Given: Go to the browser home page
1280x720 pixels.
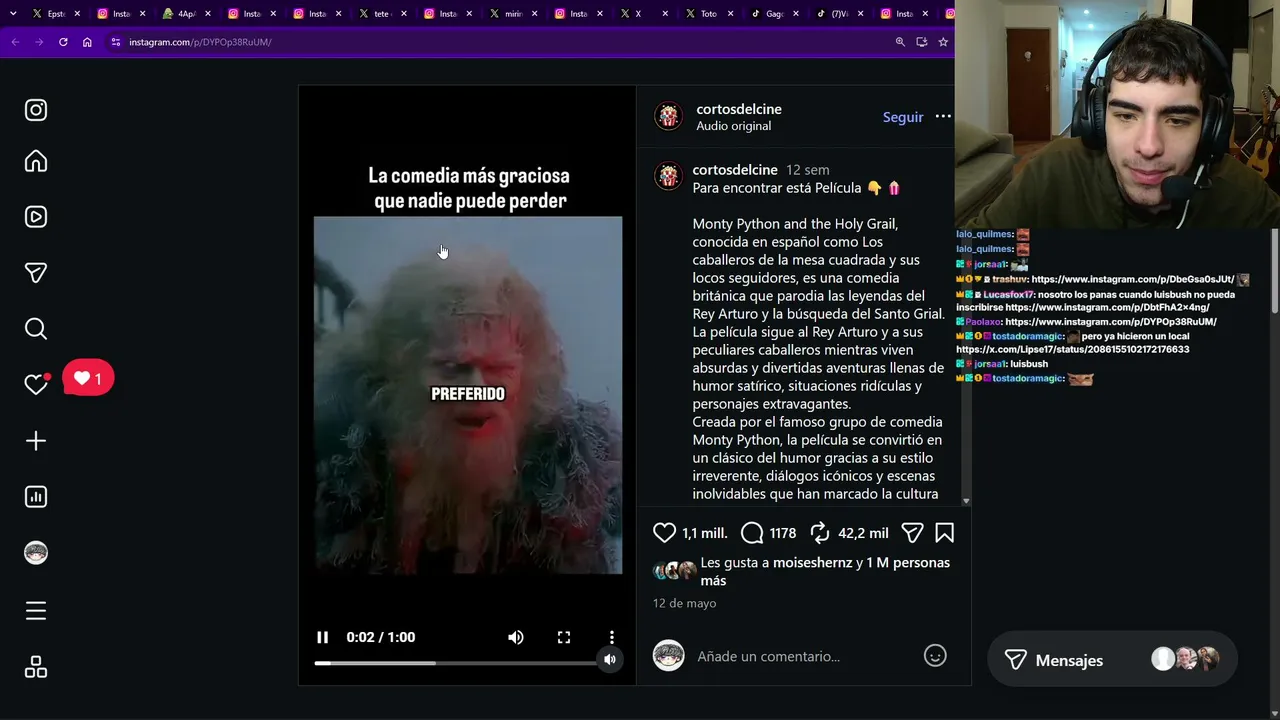Looking at the screenshot, I should (x=87, y=42).
